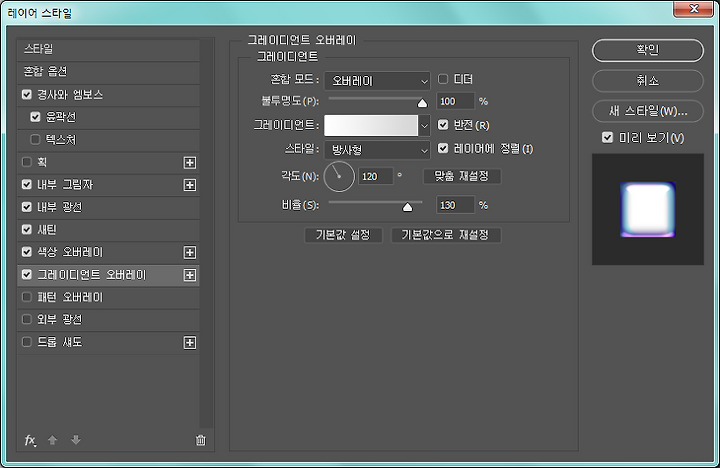Open the 스타일 방사형 dropdown
The image size is (720, 468).
[x=377, y=150]
